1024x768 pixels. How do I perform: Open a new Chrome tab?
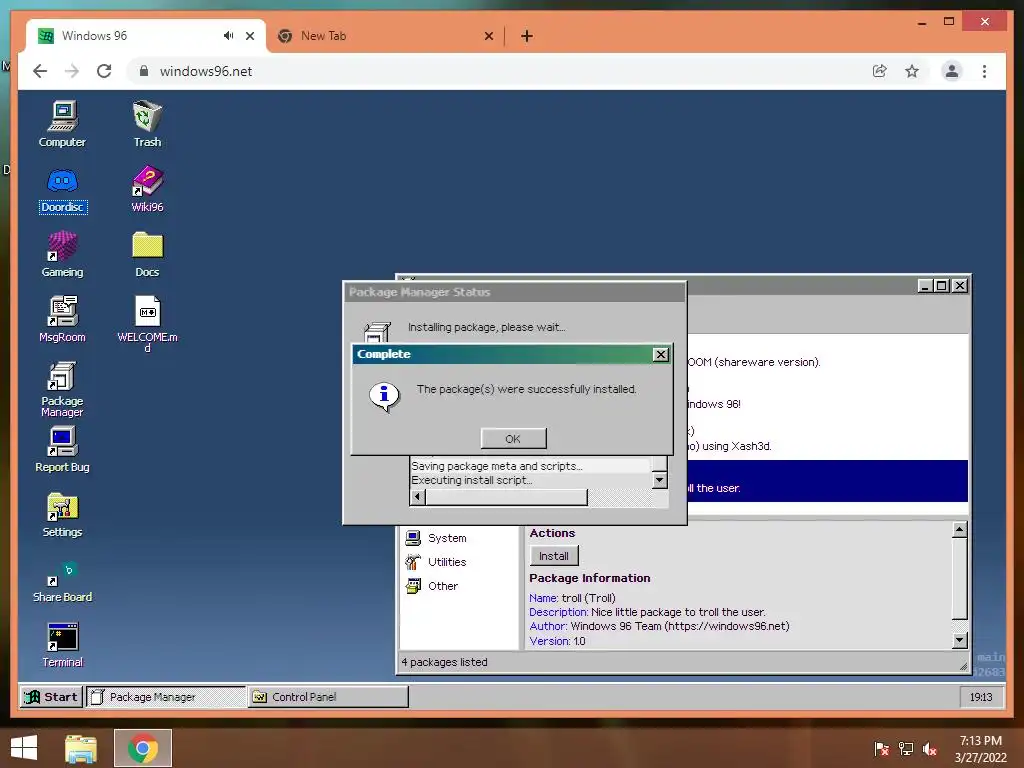527,36
